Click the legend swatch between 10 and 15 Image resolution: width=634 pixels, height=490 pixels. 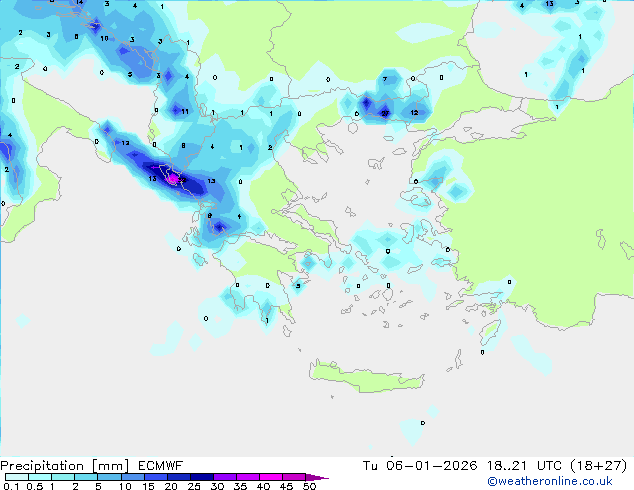click(x=132, y=477)
